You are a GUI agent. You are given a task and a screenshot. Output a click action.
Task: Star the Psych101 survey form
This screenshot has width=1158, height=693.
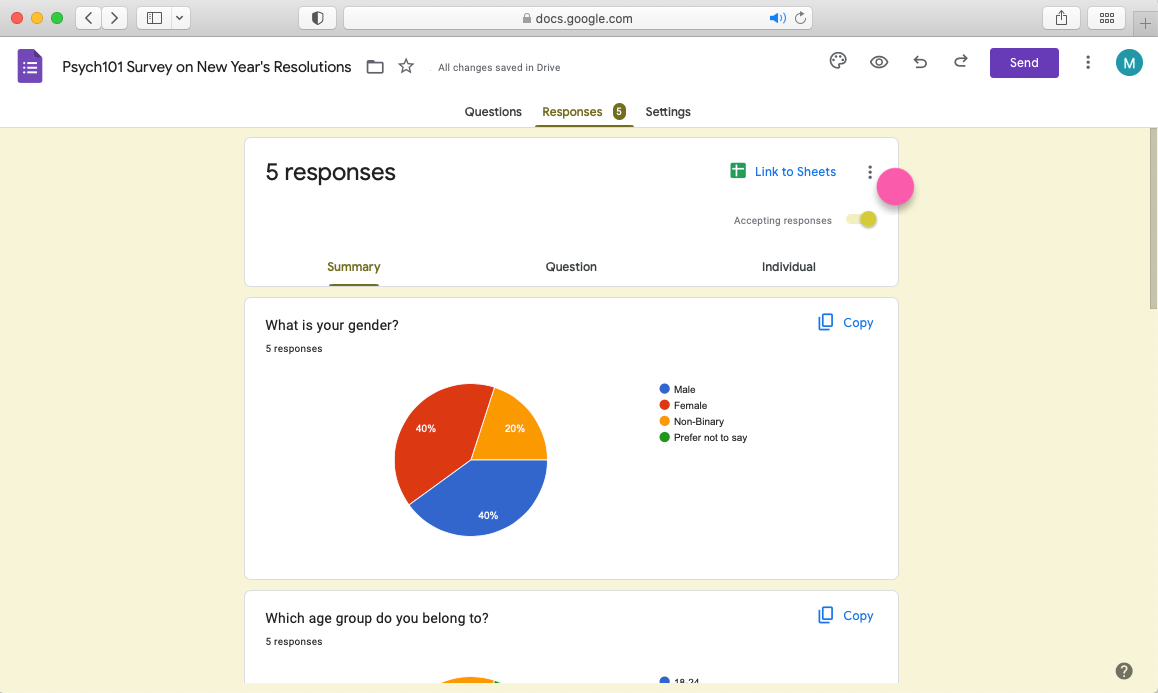[406, 67]
